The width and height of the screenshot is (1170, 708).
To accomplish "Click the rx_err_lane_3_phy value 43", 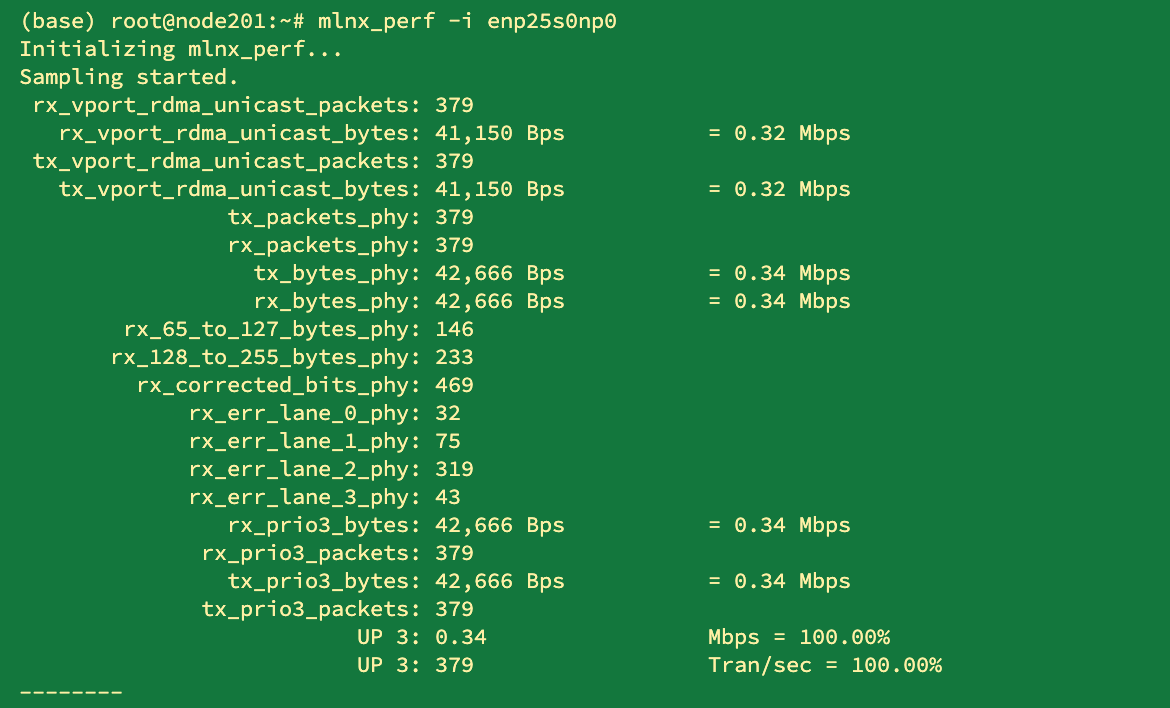I will coord(448,497).
